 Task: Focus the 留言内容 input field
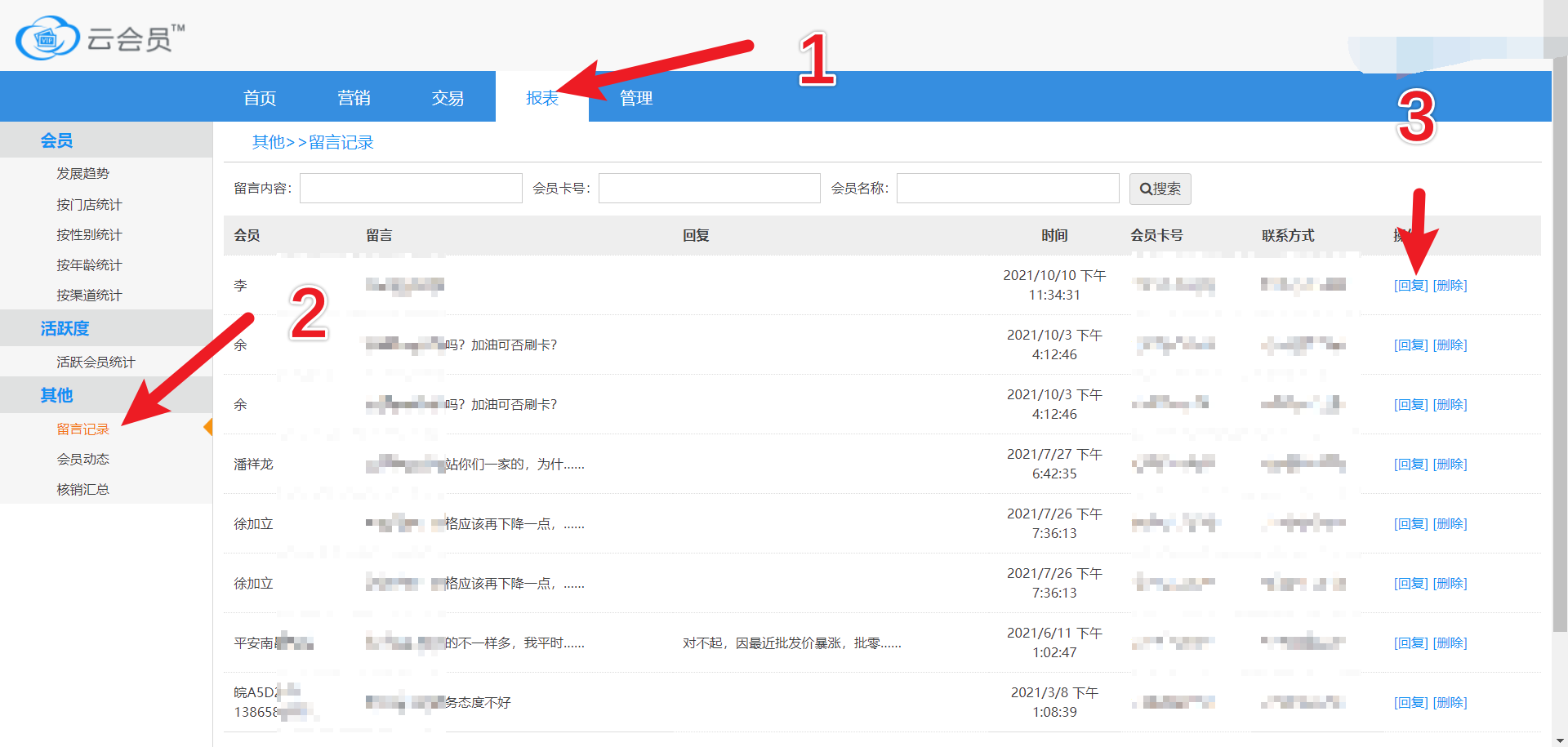(411, 188)
